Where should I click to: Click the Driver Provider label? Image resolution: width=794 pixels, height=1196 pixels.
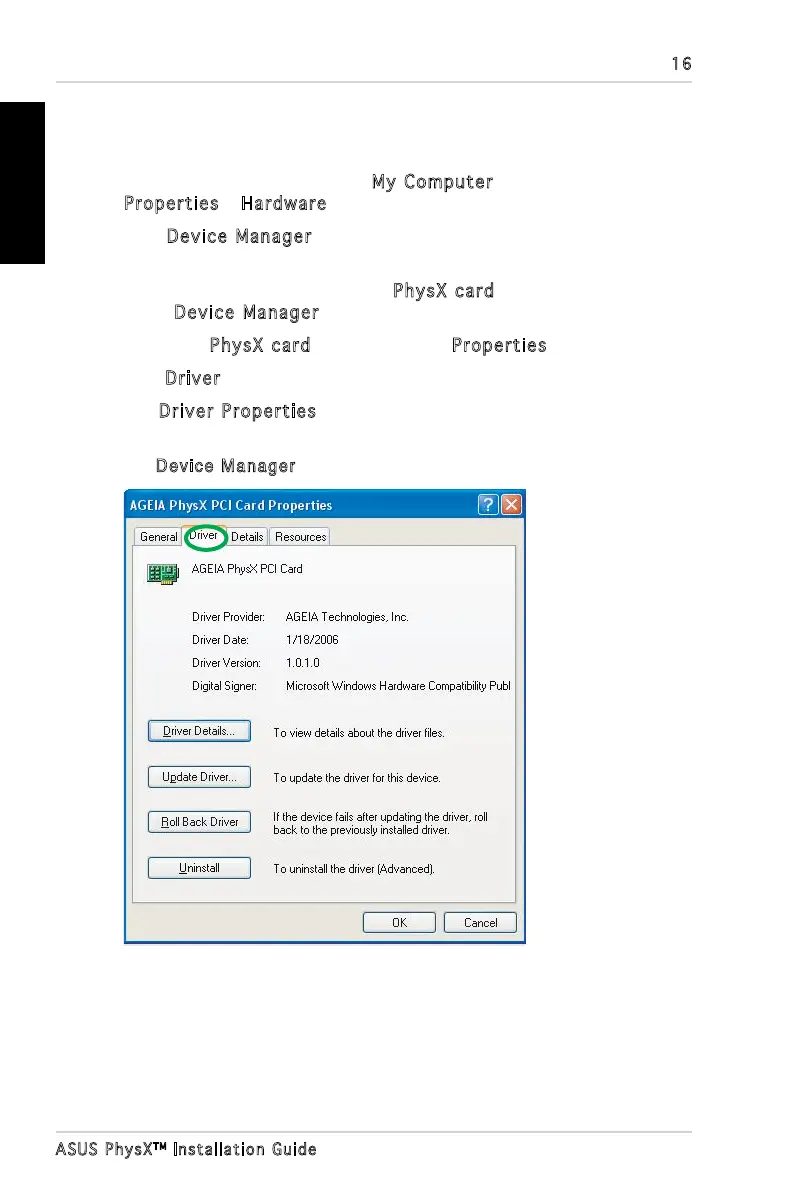(x=228, y=617)
